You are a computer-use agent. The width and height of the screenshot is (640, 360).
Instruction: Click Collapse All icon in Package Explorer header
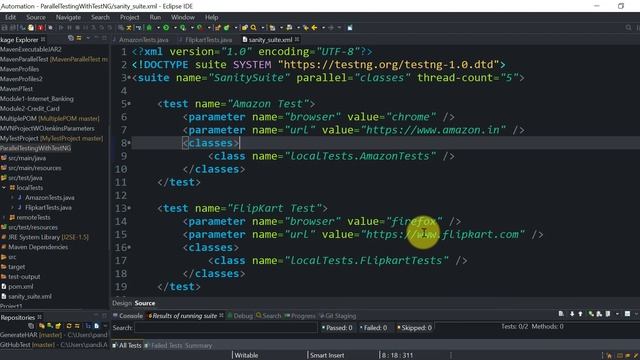click(71, 38)
